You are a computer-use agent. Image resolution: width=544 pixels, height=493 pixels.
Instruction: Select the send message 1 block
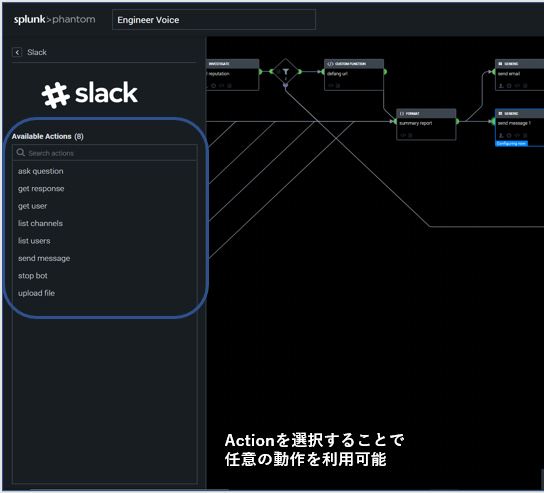pos(520,127)
